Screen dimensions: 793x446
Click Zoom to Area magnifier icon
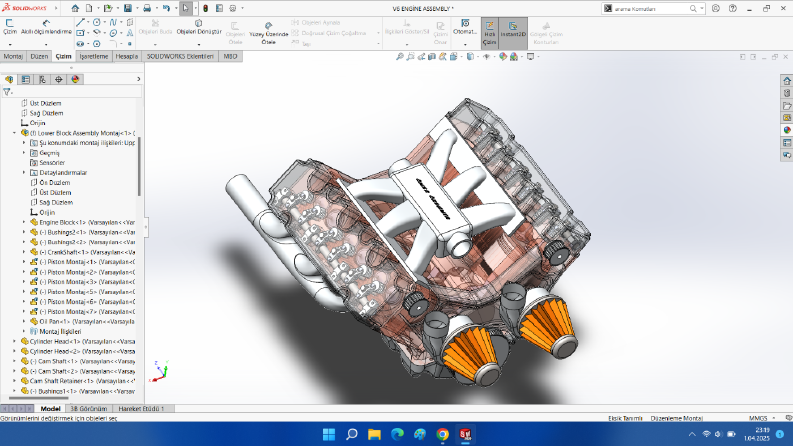click(x=410, y=57)
